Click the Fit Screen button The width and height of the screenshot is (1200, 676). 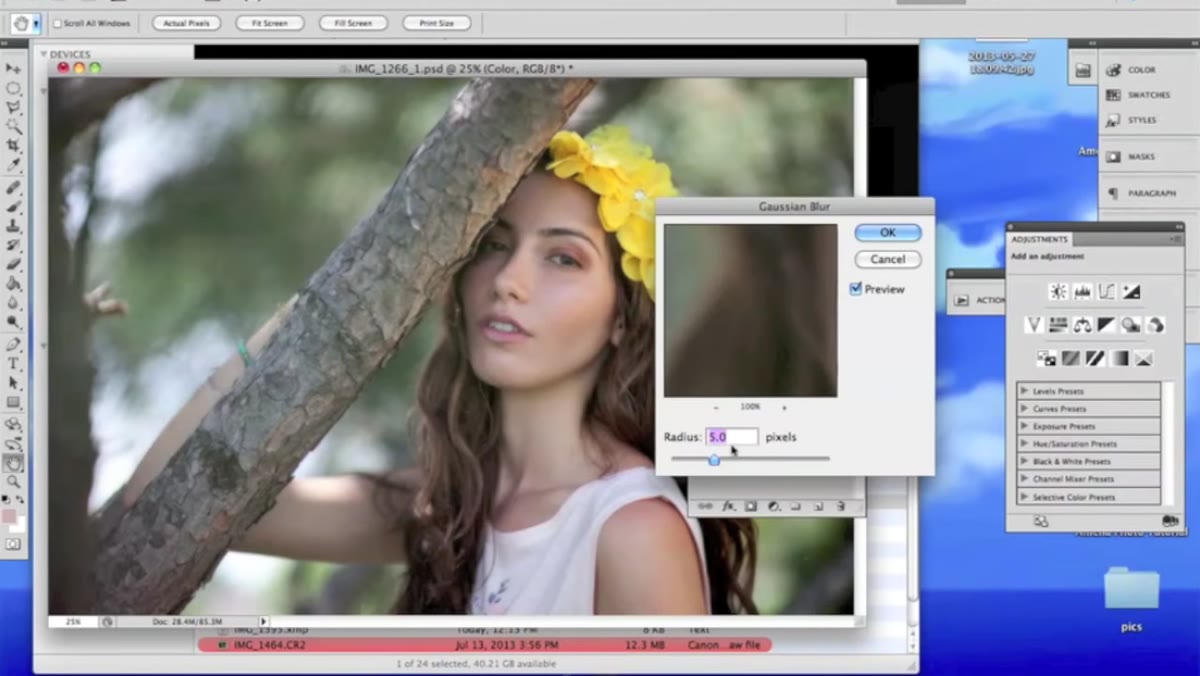point(270,23)
